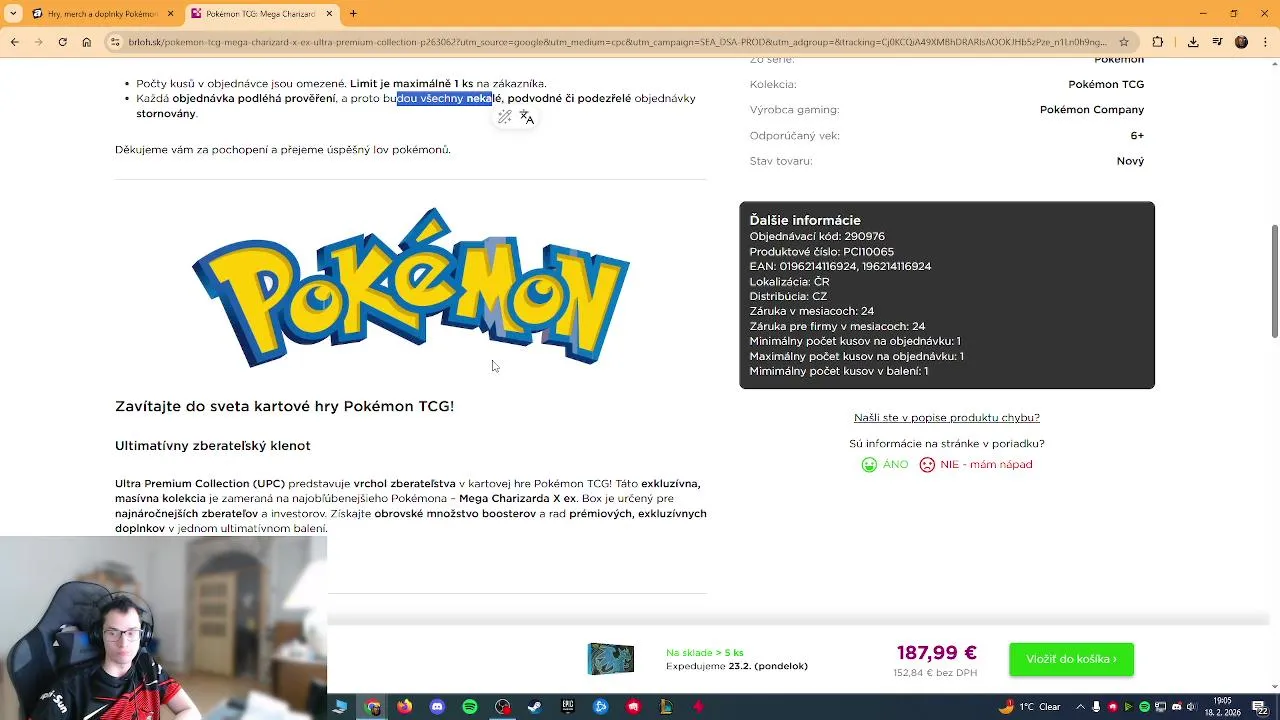Open Chrome from the taskbar
Viewport: 1280px width, 720px height.
372,707
